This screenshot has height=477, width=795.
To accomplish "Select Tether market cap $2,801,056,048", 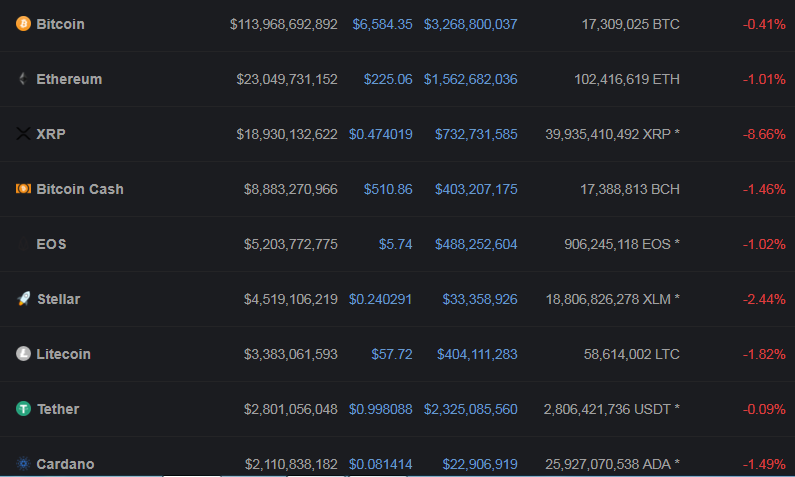I will coord(291,409).
